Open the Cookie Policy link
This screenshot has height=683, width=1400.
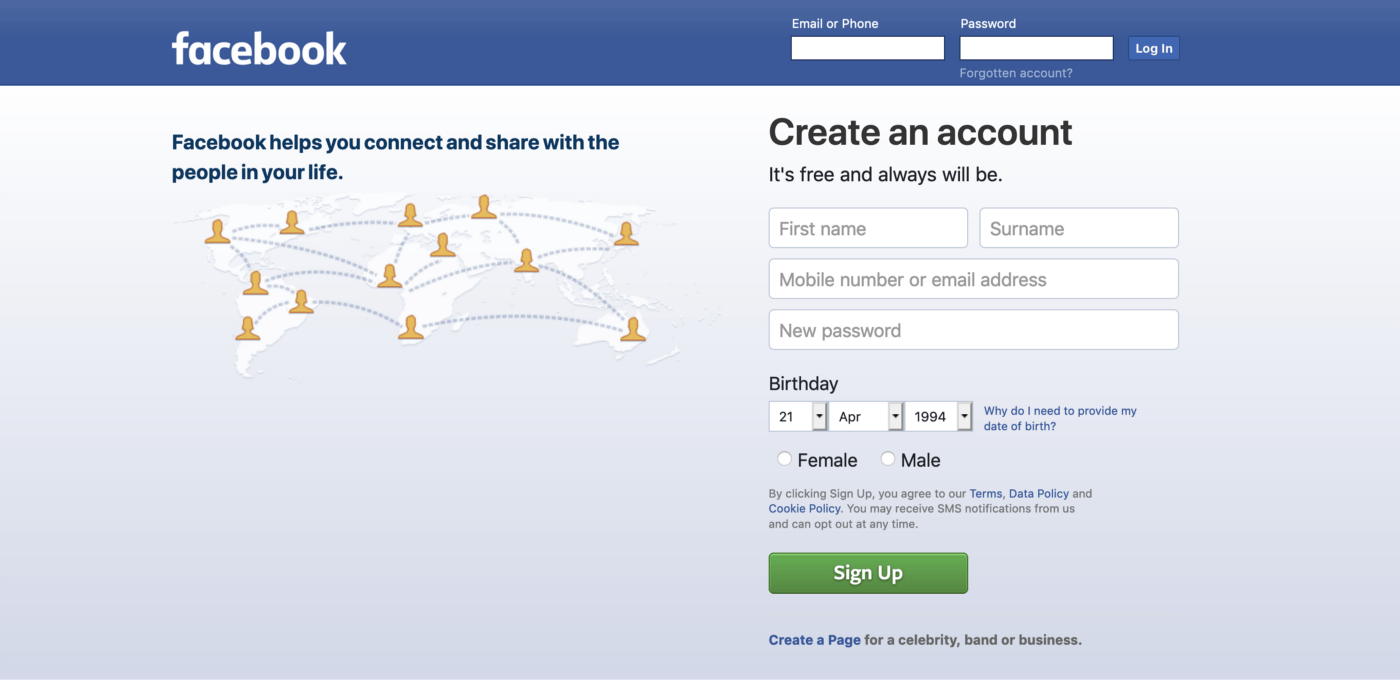pyautogui.click(x=804, y=509)
